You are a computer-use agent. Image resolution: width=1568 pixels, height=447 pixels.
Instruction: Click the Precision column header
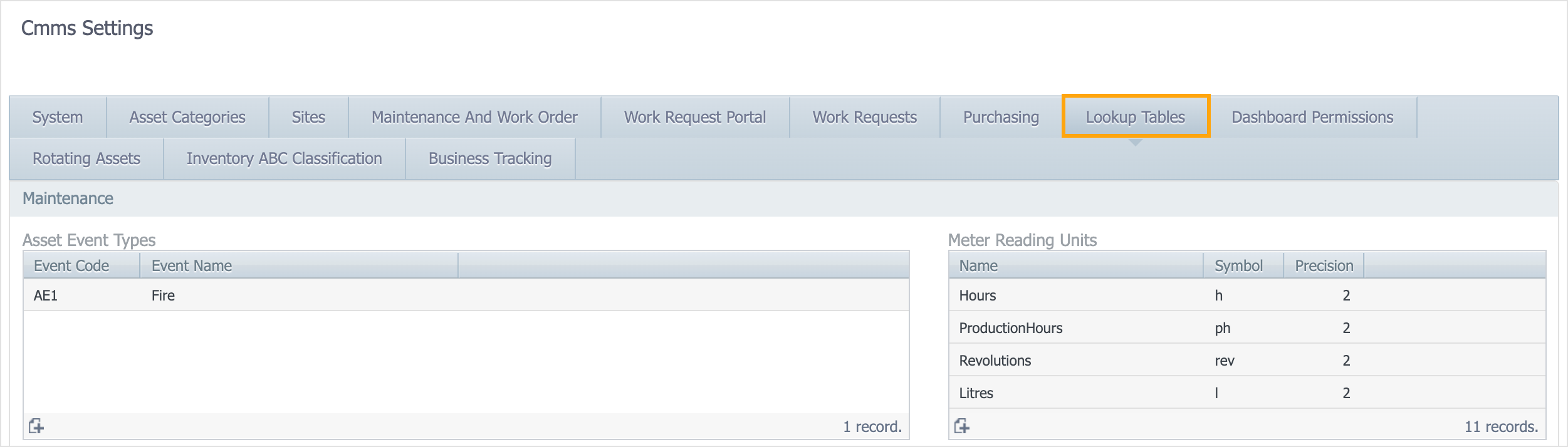click(x=1324, y=266)
